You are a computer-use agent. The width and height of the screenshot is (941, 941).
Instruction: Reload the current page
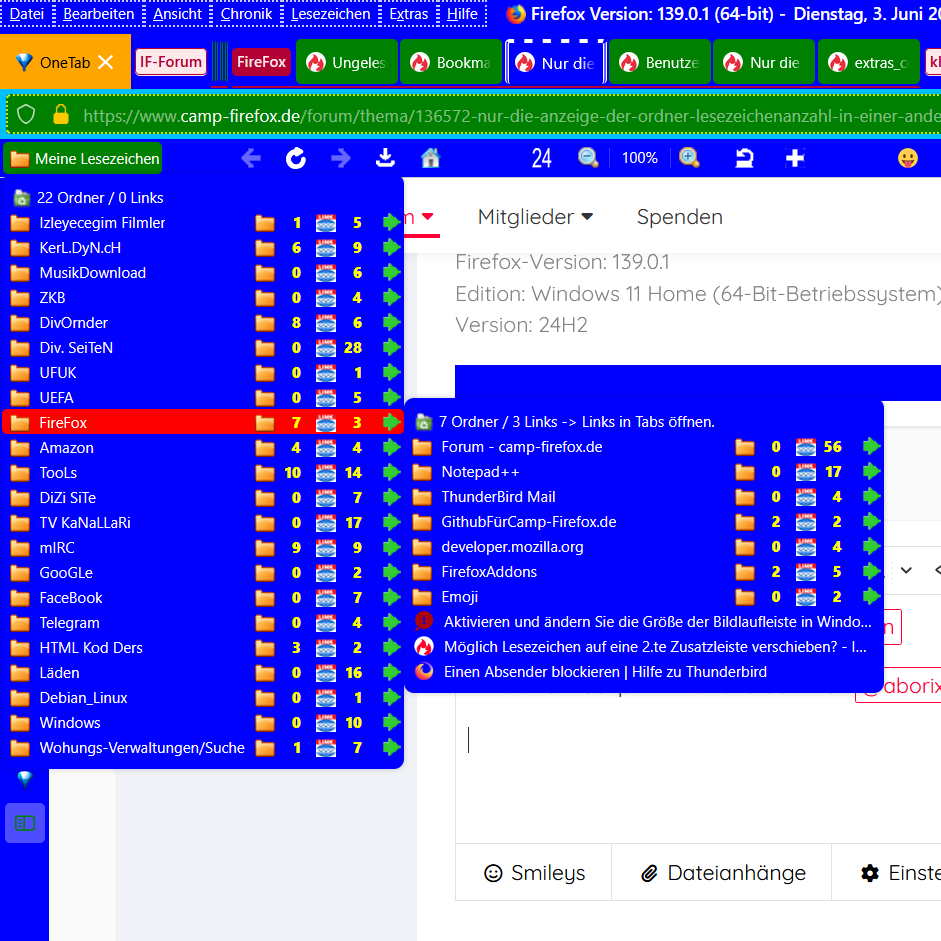click(x=296, y=158)
